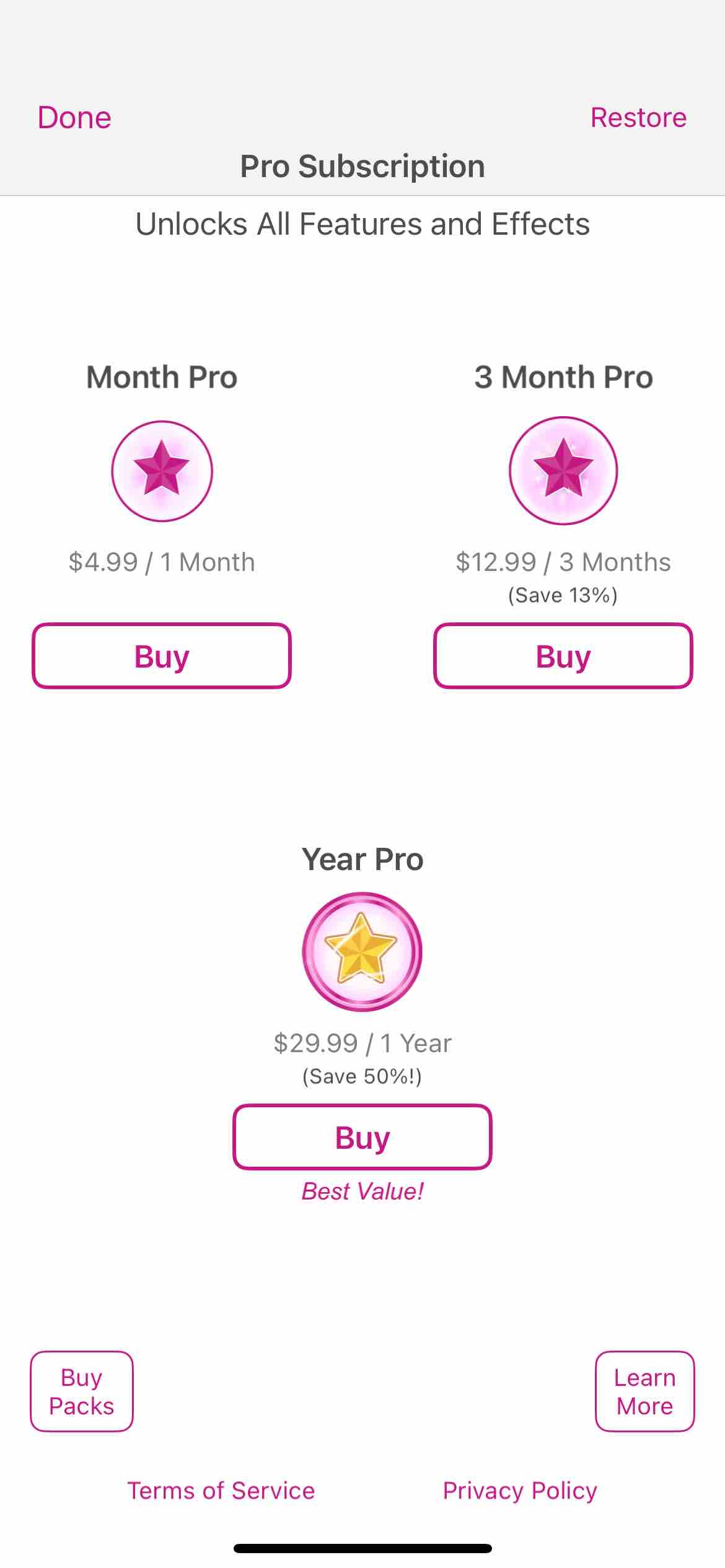Open the Privacy Policy link
The height and width of the screenshot is (1568, 725).
520,1491
